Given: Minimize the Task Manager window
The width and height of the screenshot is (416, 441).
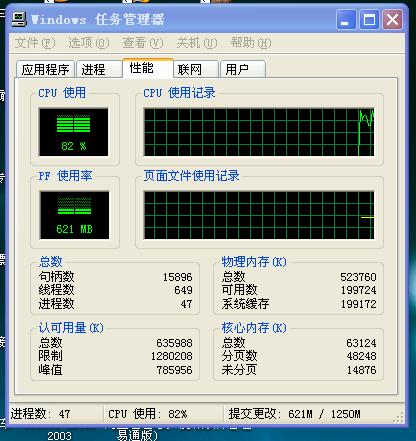Looking at the screenshot, I should point(346,20).
